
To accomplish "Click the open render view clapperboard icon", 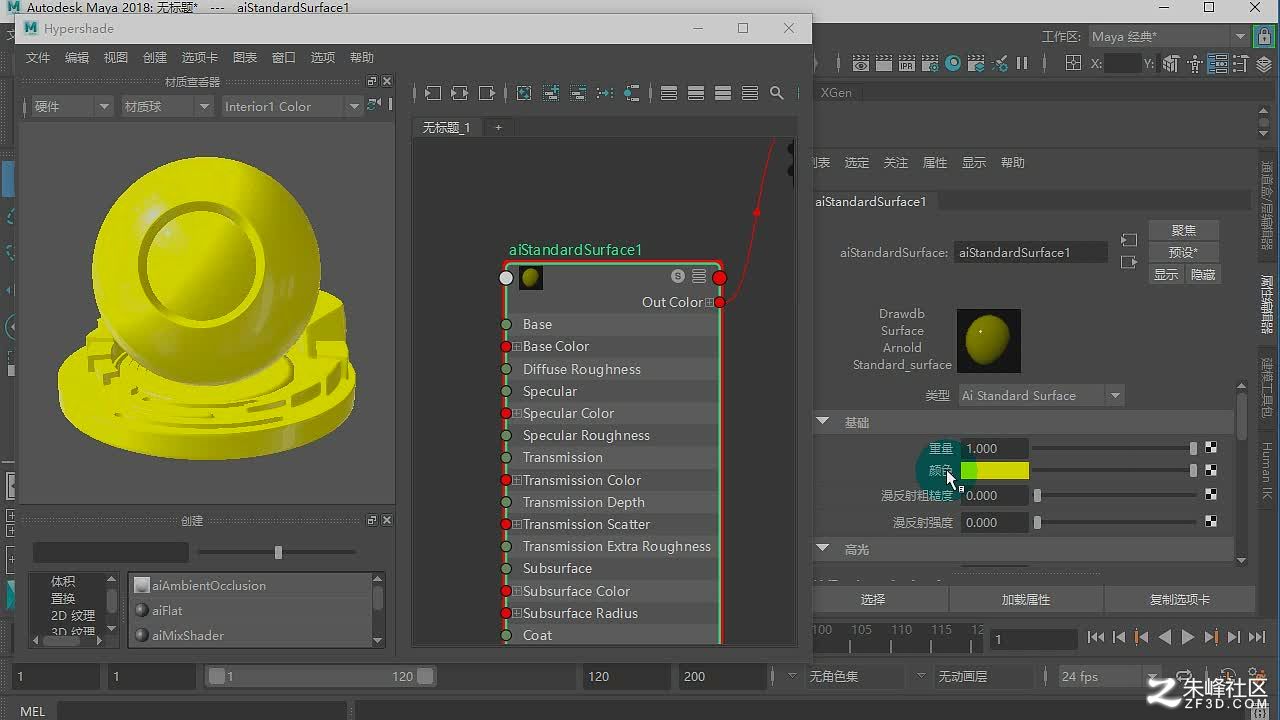I will point(860,63).
